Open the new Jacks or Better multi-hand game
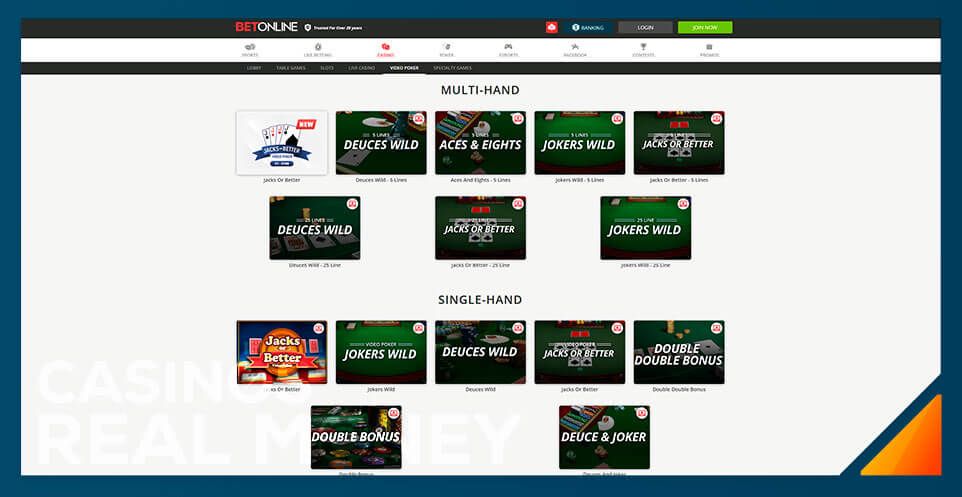Image resolution: width=962 pixels, height=497 pixels. click(x=282, y=143)
